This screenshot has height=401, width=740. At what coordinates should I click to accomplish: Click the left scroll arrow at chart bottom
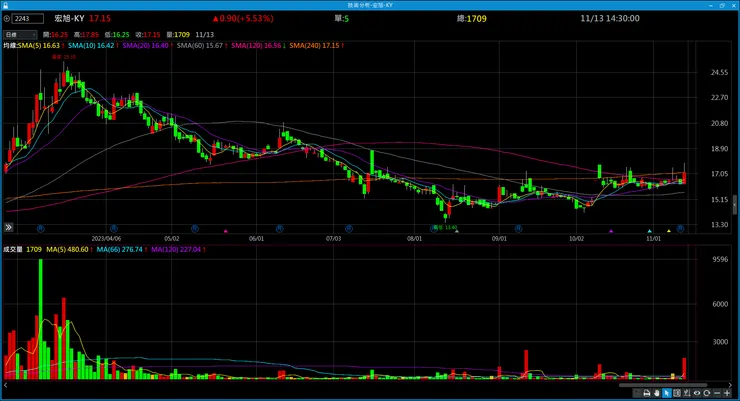pos(6,385)
